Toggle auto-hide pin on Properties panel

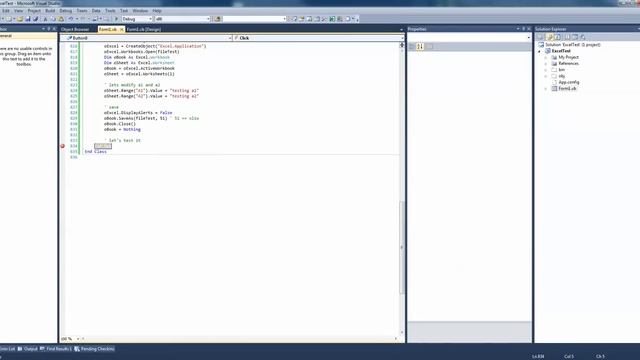(x=524, y=29)
